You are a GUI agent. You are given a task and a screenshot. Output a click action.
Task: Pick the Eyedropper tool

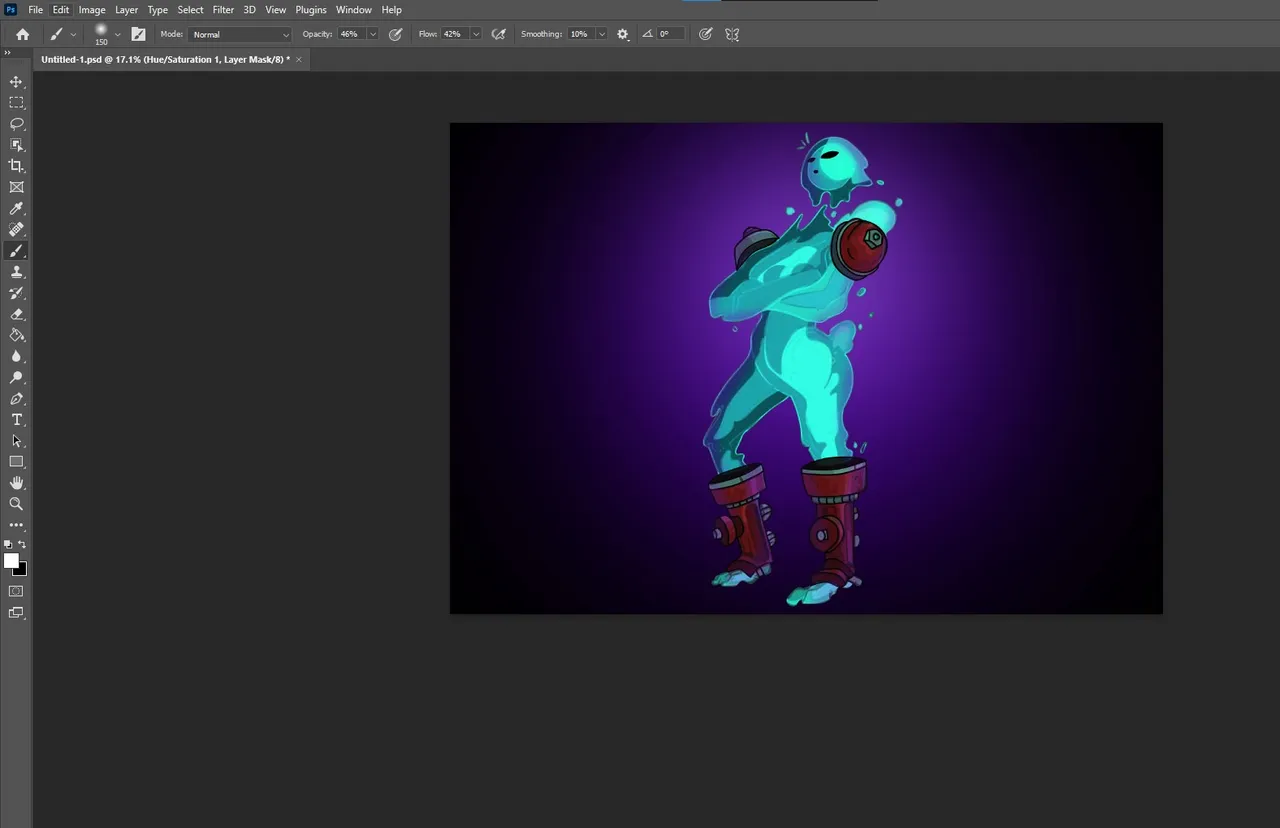(16, 208)
